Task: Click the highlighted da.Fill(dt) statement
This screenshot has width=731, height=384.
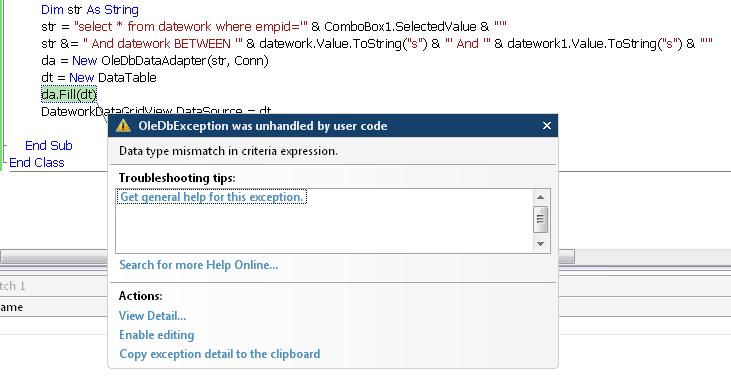Action: (x=69, y=95)
